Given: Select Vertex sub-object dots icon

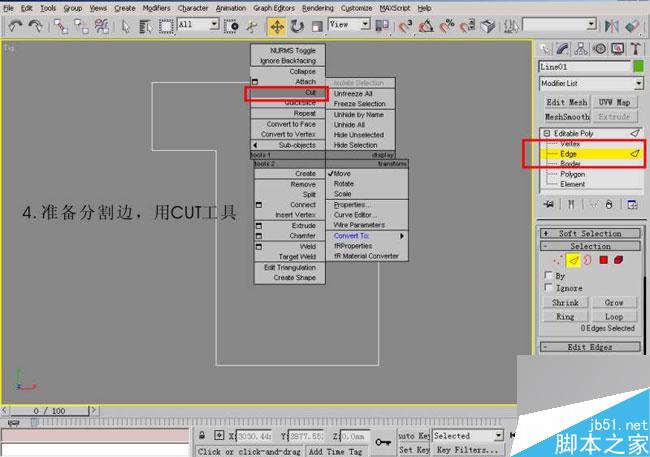Looking at the screenshot, I should pyautogui.click(x=558, y=260).
